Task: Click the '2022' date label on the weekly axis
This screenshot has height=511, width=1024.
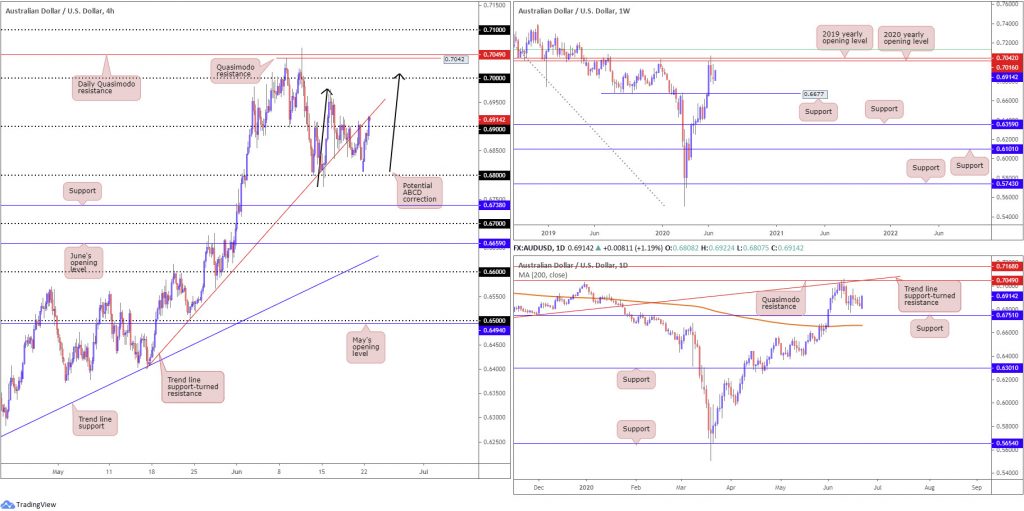Action: point(890,232)
